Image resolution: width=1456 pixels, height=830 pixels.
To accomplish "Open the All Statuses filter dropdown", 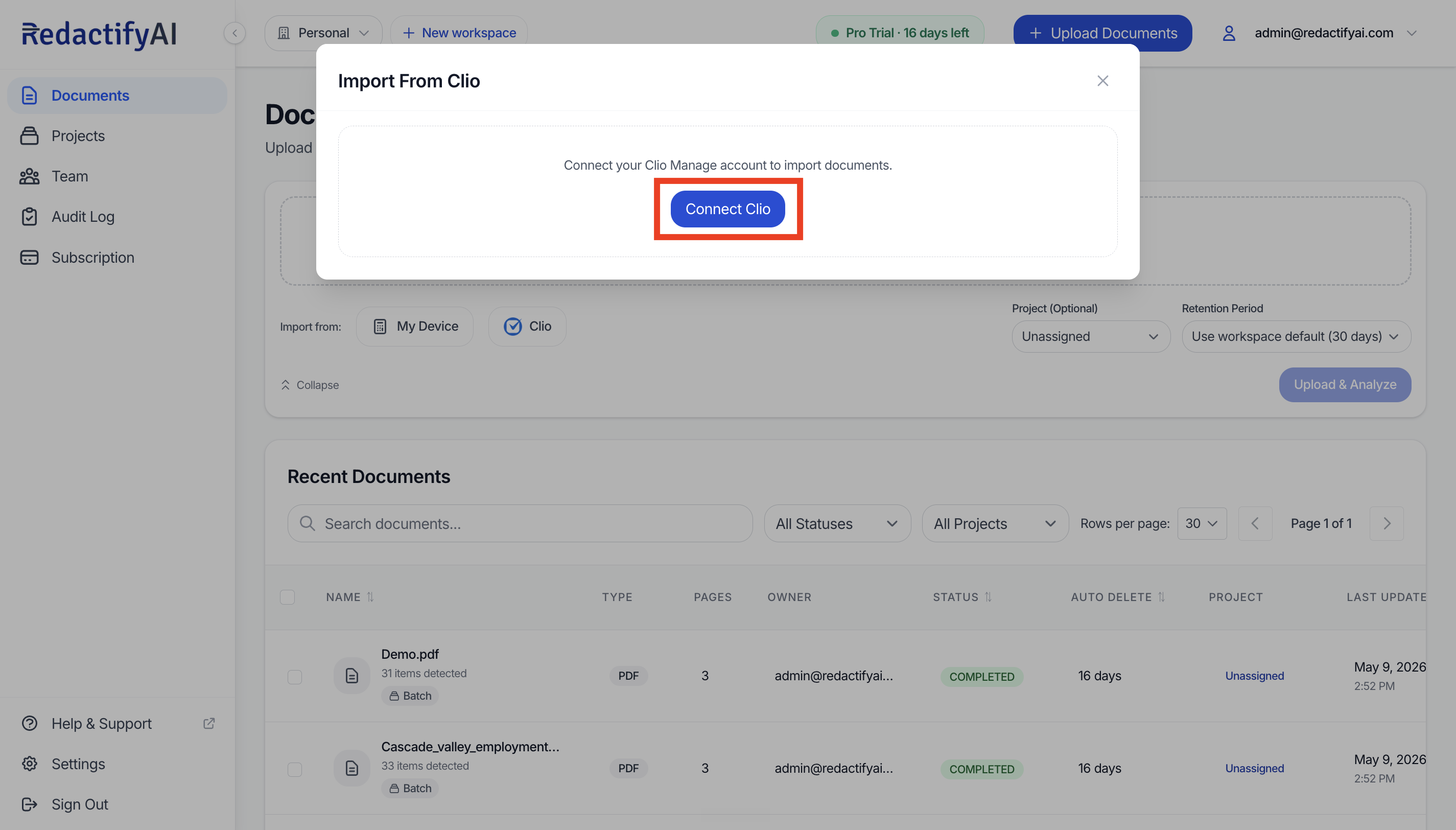I will (x=837, y=523).
